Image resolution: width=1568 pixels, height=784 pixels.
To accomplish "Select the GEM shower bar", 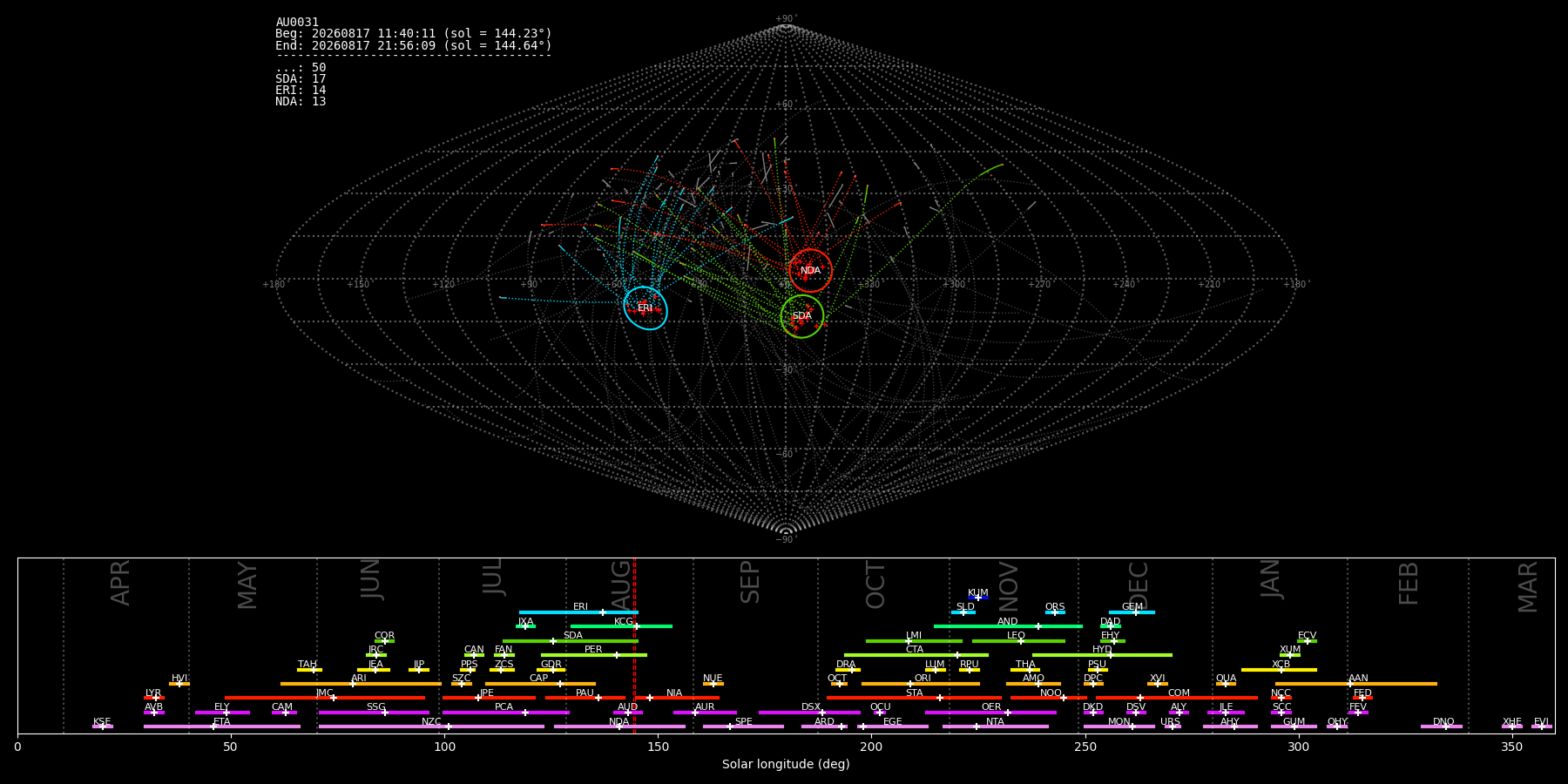I will pyautogui.click(x=1132, y=612).
